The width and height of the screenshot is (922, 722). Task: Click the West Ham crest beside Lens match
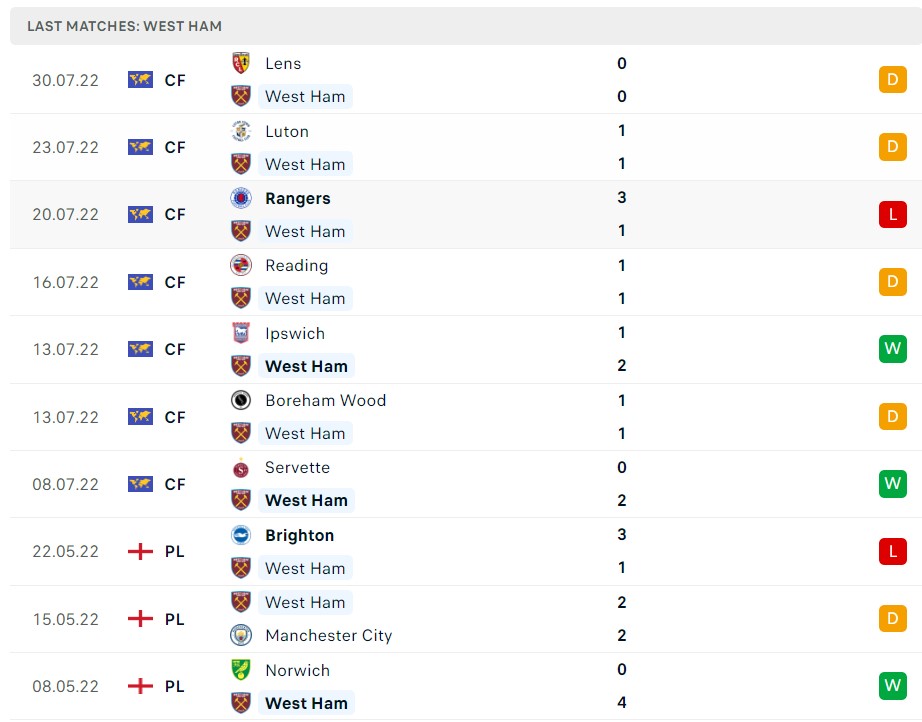pos(240,96)
